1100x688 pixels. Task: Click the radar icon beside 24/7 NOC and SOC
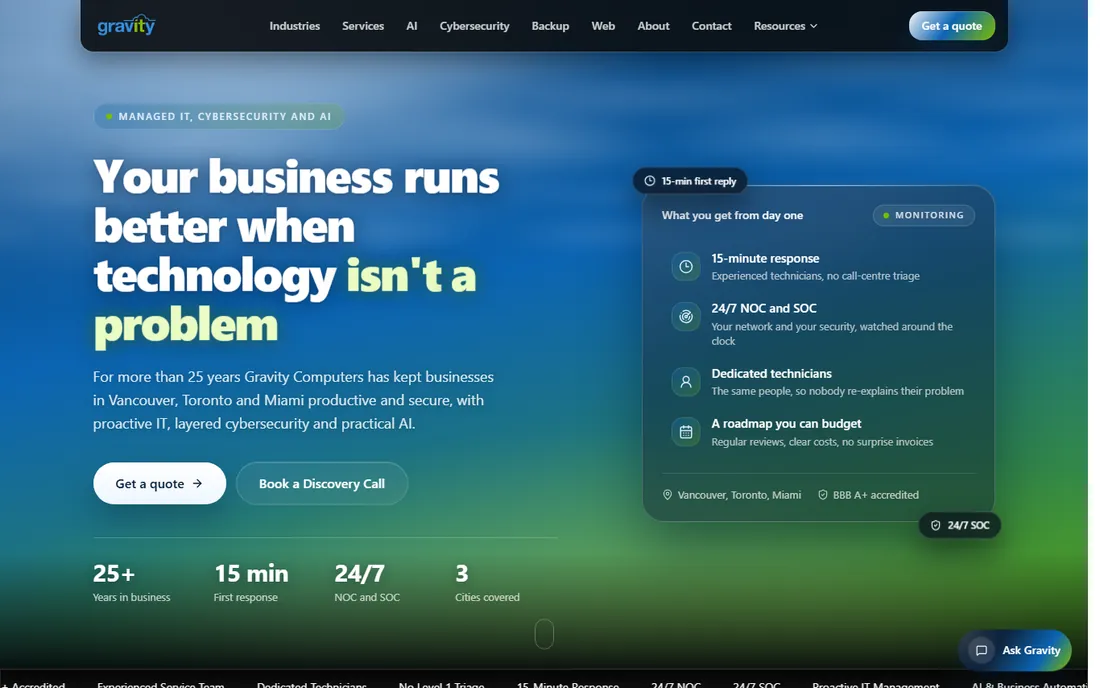685,316
